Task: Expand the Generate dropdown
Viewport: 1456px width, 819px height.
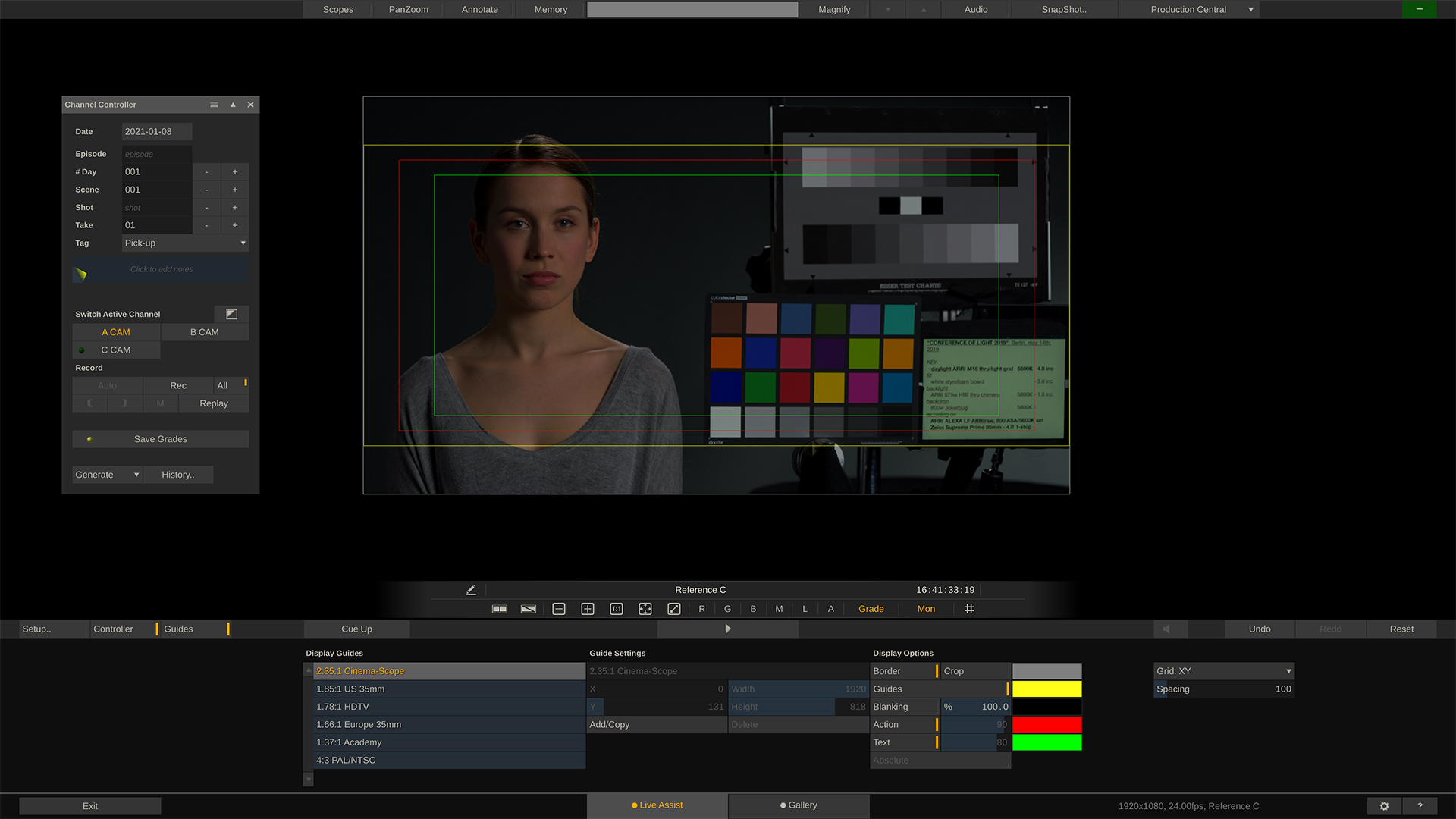Action: pyautogui.click(x=106, y=474)
